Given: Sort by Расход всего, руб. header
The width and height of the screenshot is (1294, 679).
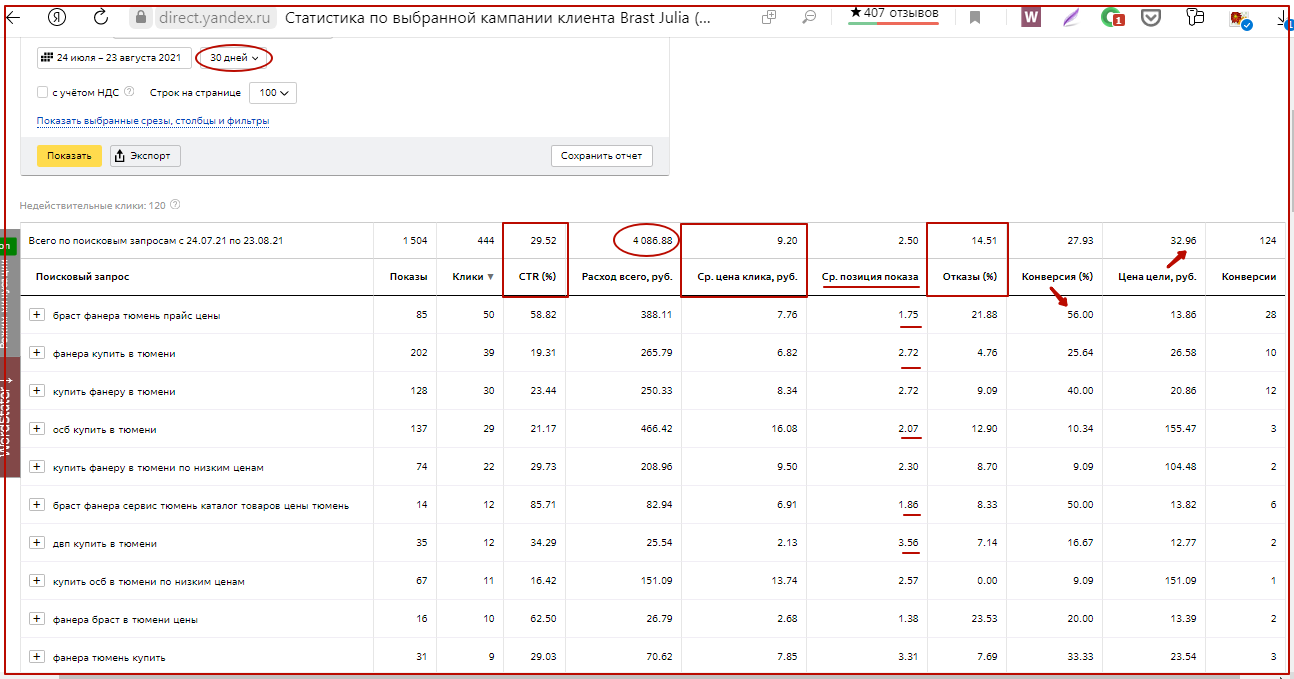Looking at the screenshot, I should point(627,277).
